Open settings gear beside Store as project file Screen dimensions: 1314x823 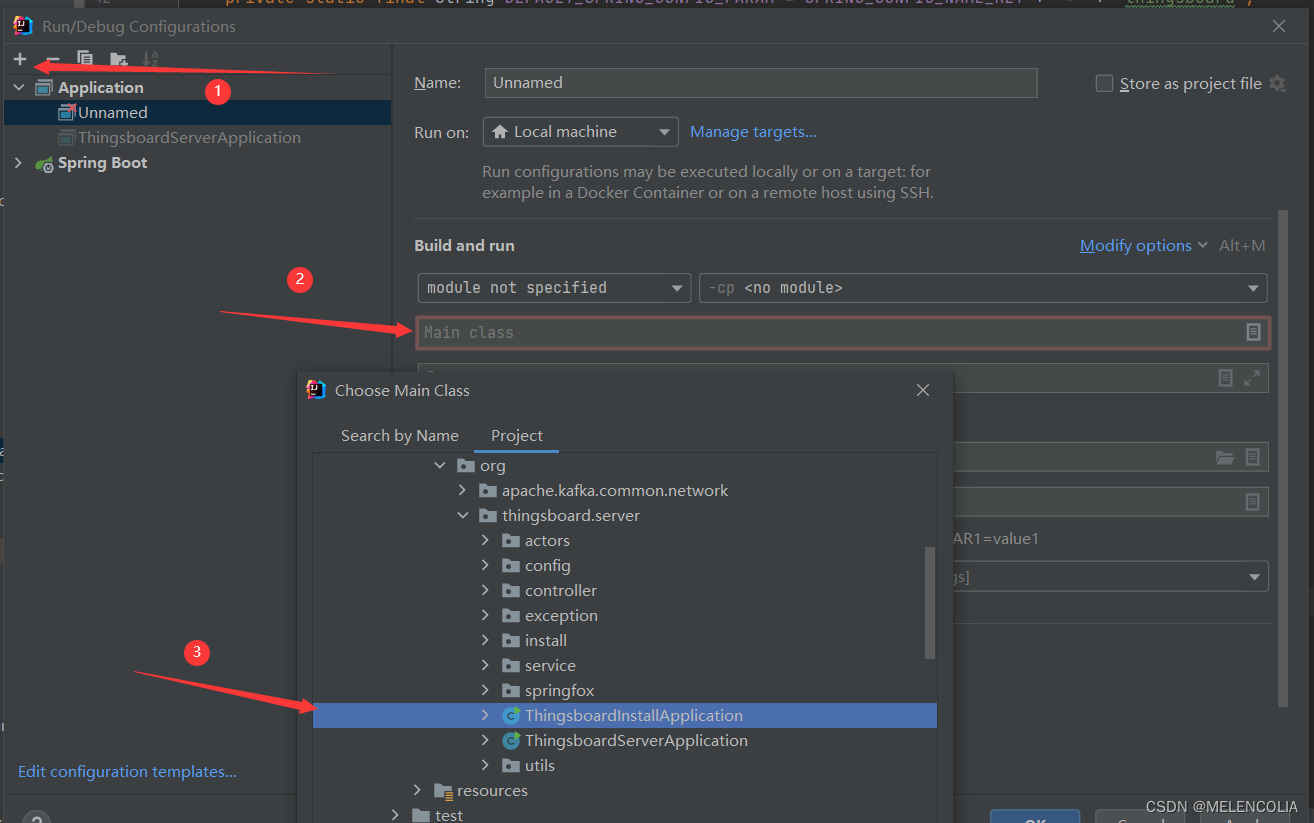pyautogui.click(x=1277, y=84)
